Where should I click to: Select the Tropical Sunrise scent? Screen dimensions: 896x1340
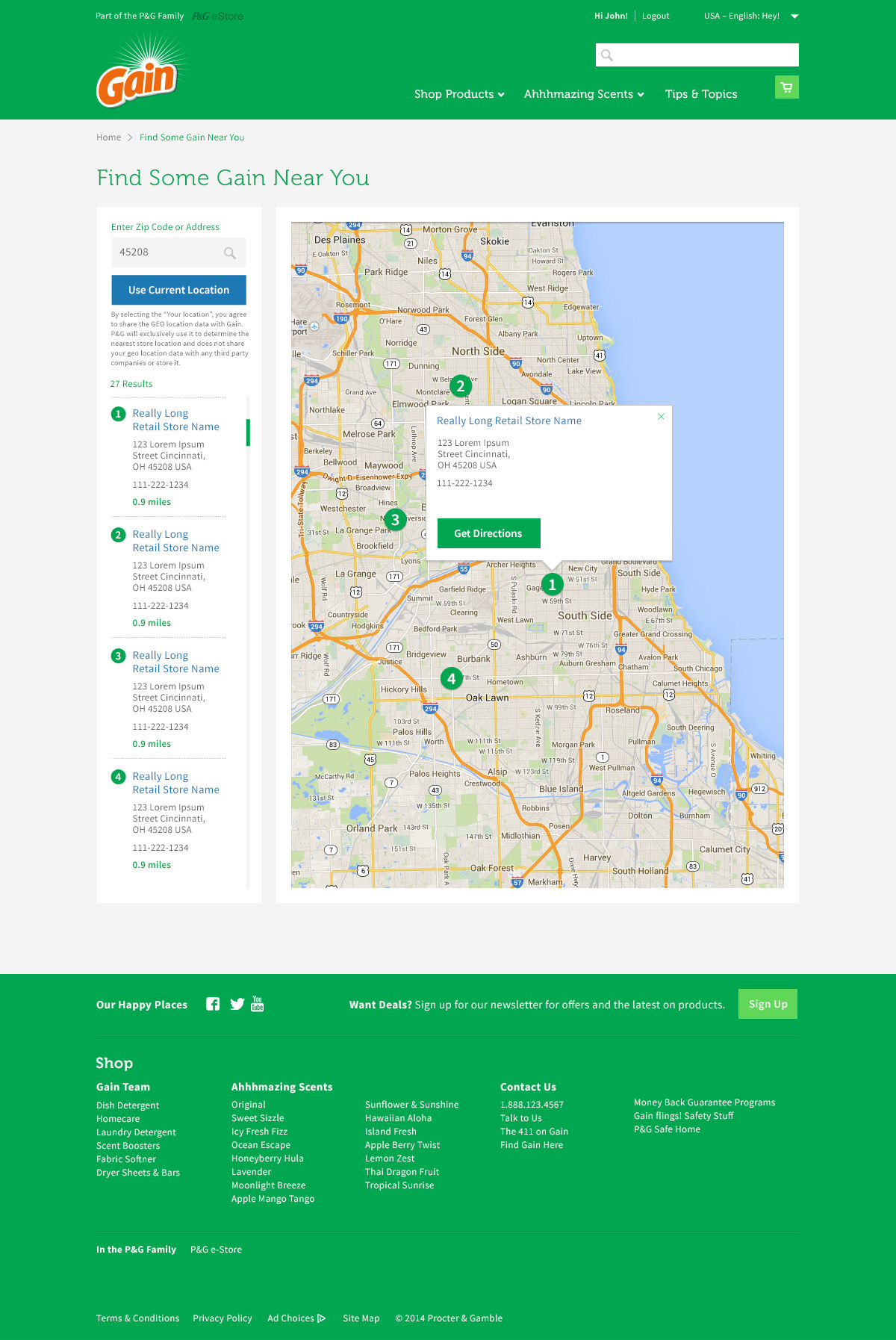tap(399, 1185)
